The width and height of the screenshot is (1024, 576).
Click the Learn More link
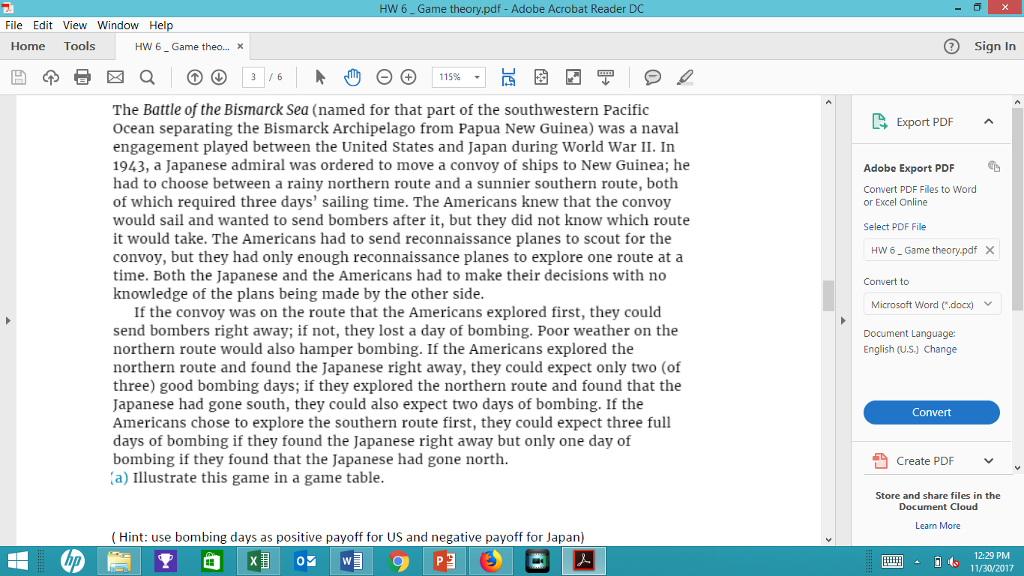tap(937, 525)
